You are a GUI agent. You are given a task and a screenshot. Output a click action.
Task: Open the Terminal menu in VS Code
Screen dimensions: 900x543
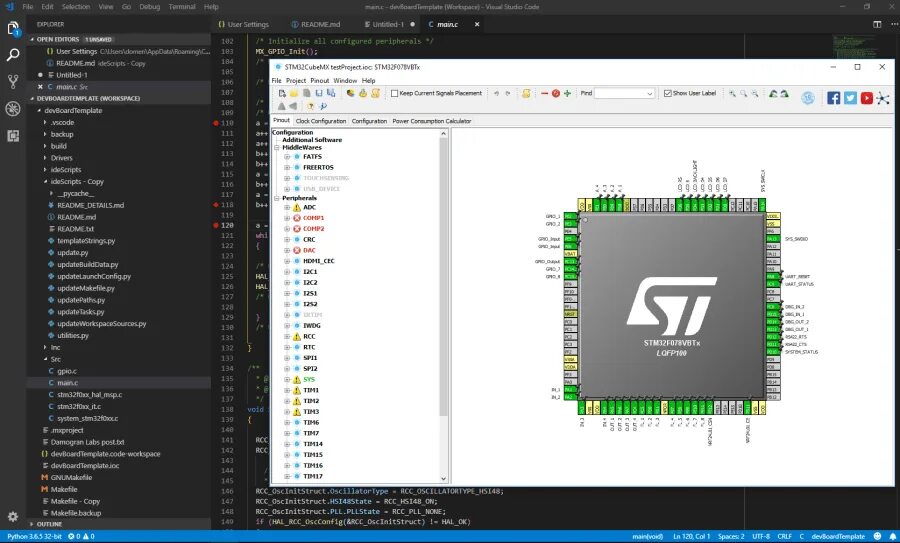click(182, 7)
